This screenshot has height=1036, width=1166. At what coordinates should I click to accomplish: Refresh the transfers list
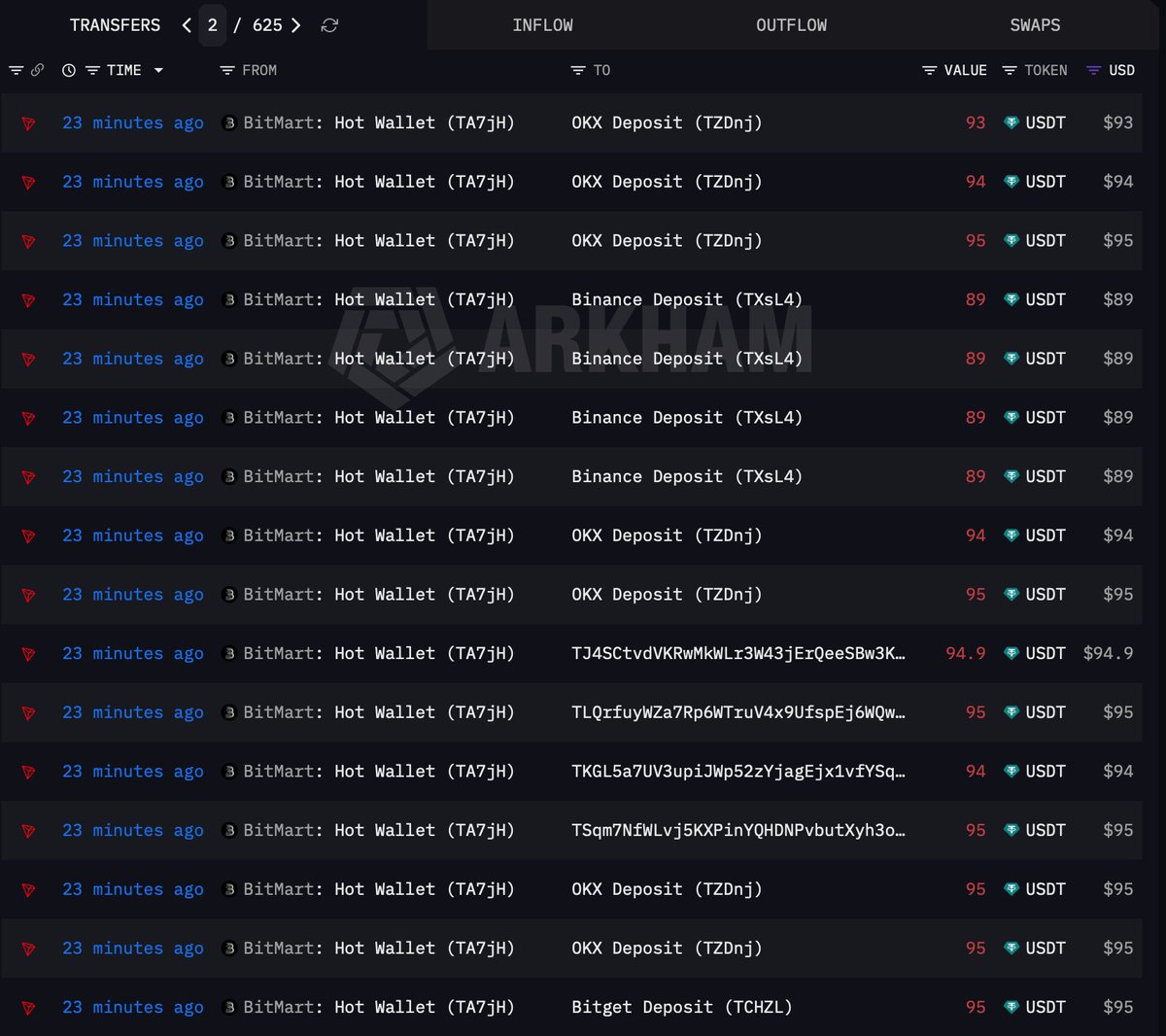(329, 25)
